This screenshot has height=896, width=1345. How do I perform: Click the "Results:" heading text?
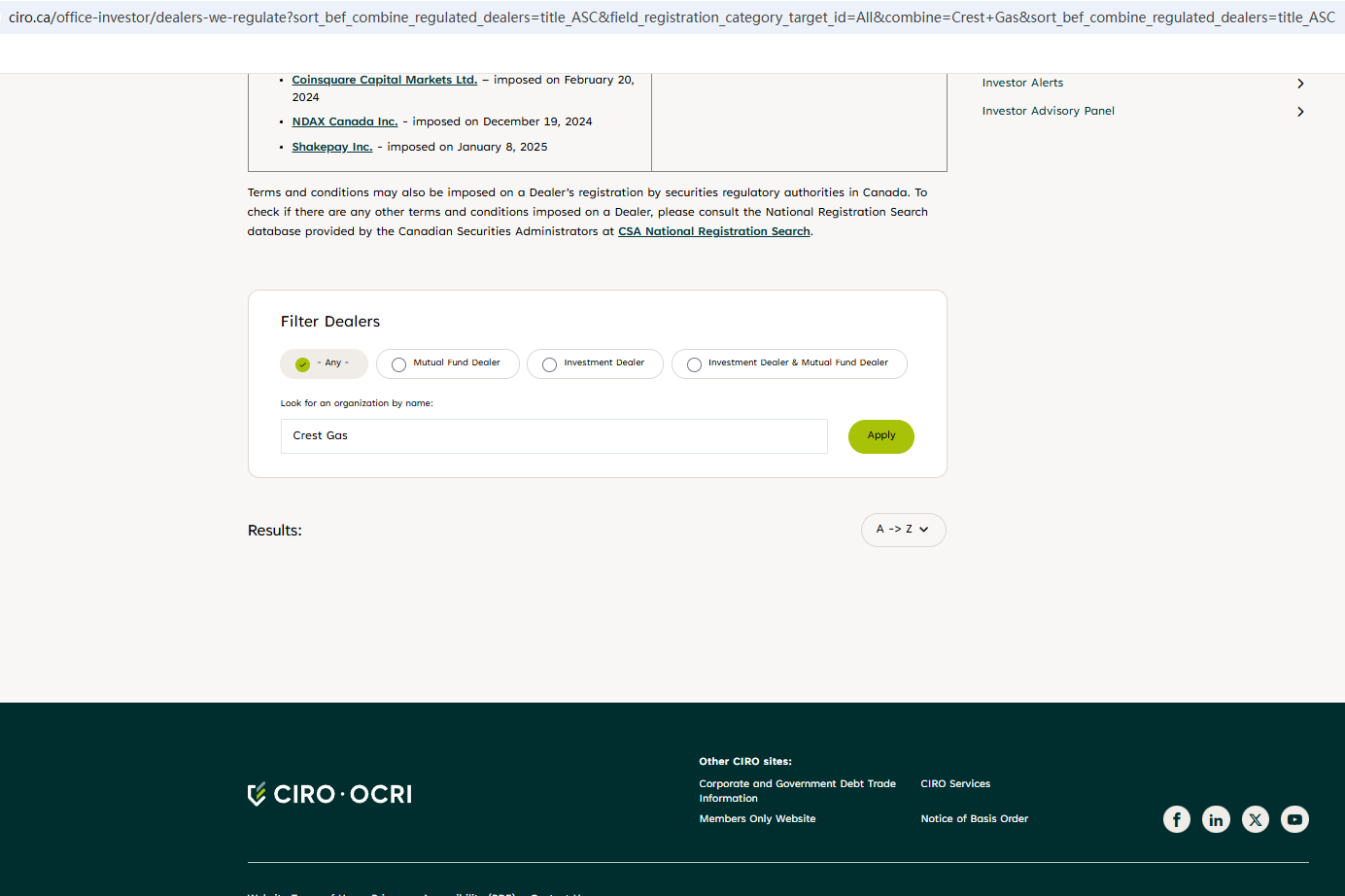coord(275,531)
